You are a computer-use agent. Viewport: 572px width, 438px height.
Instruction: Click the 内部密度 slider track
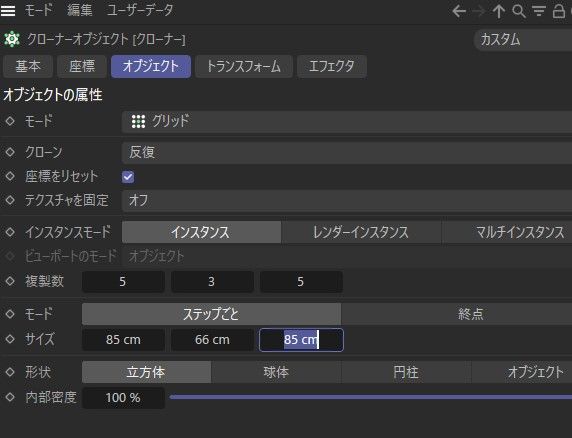pos(371,397)
